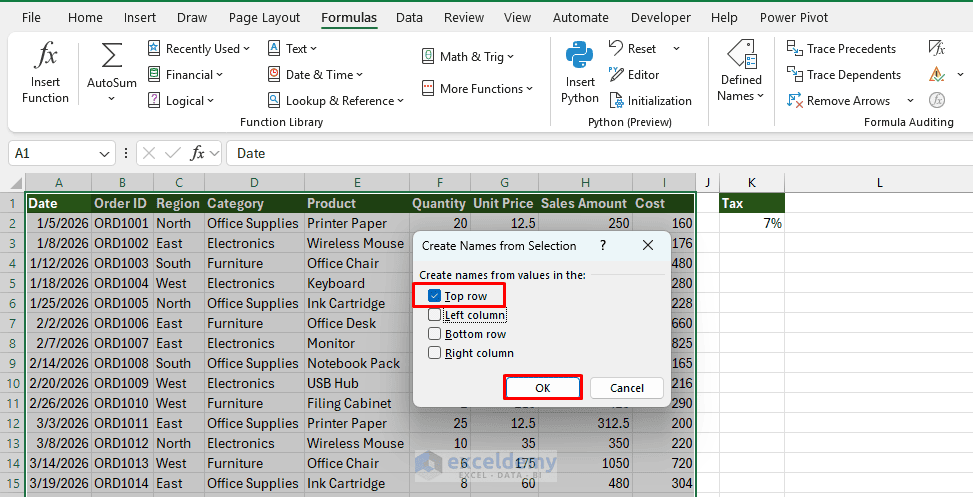Click the formula bar enter checkmark icon
Viewport: 973px width, 497px height.
point(173,153)
